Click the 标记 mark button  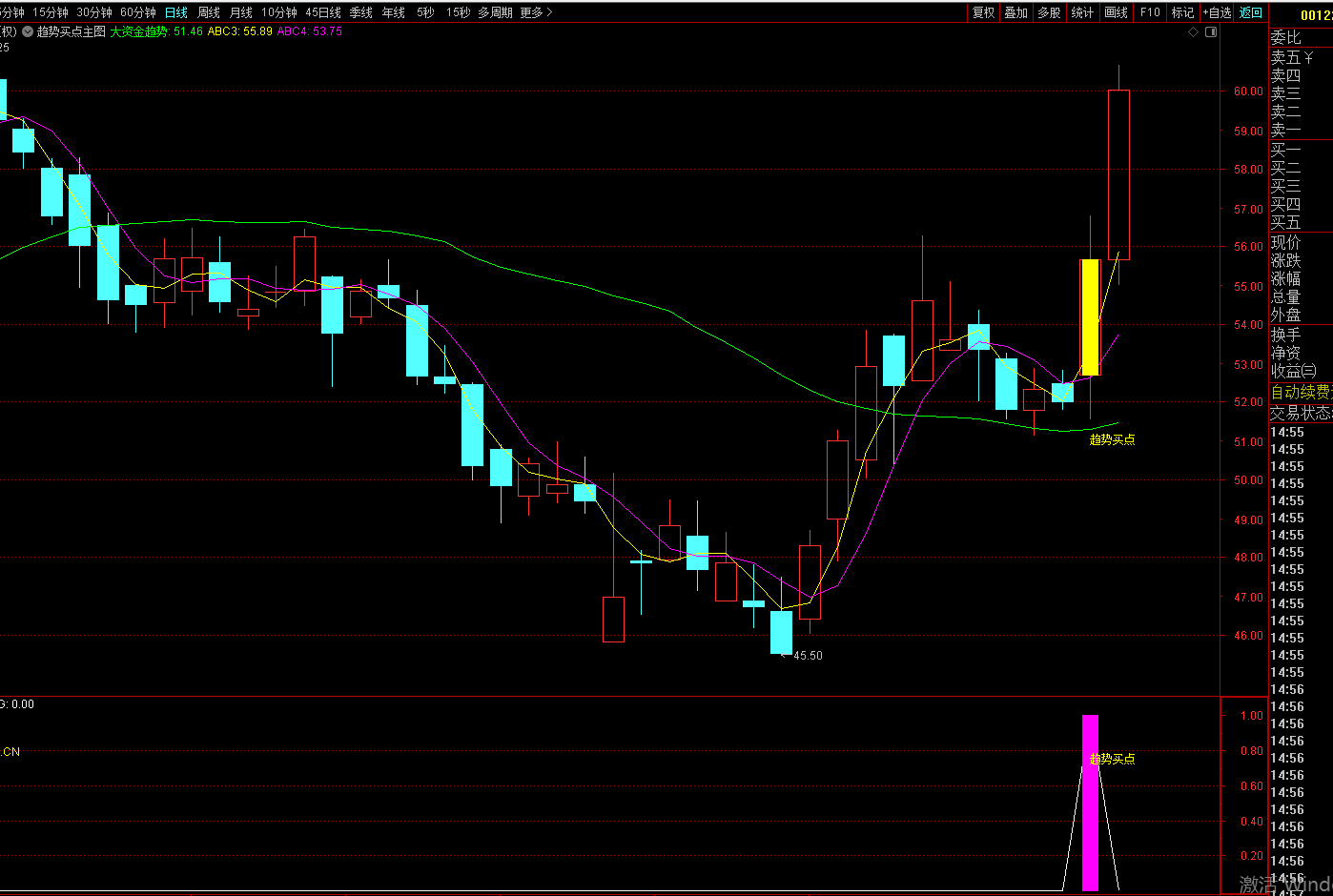pyautogui.click(x=1182, y=12)
